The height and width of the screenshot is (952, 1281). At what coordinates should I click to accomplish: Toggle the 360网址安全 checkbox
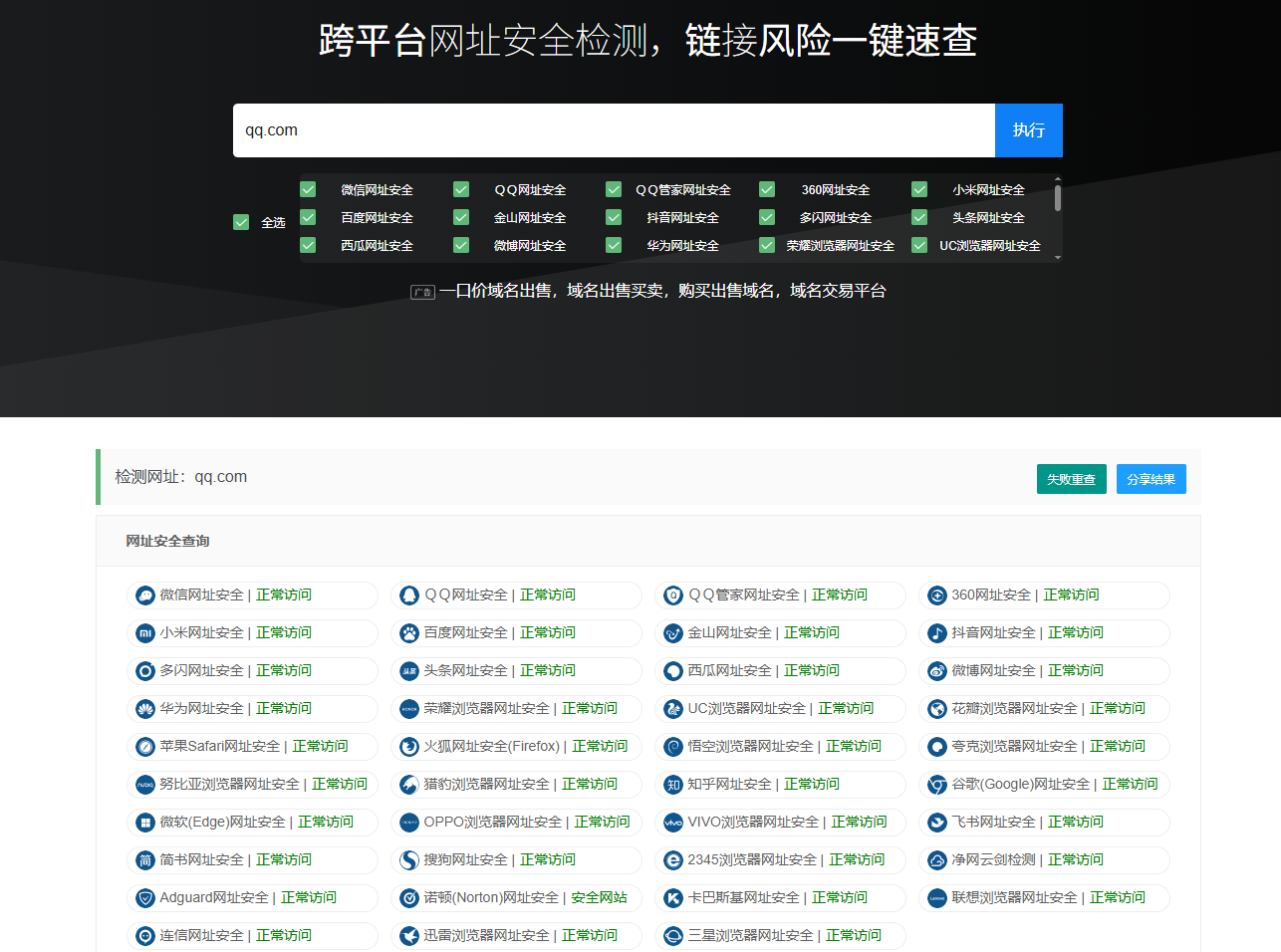coord(767,189)
